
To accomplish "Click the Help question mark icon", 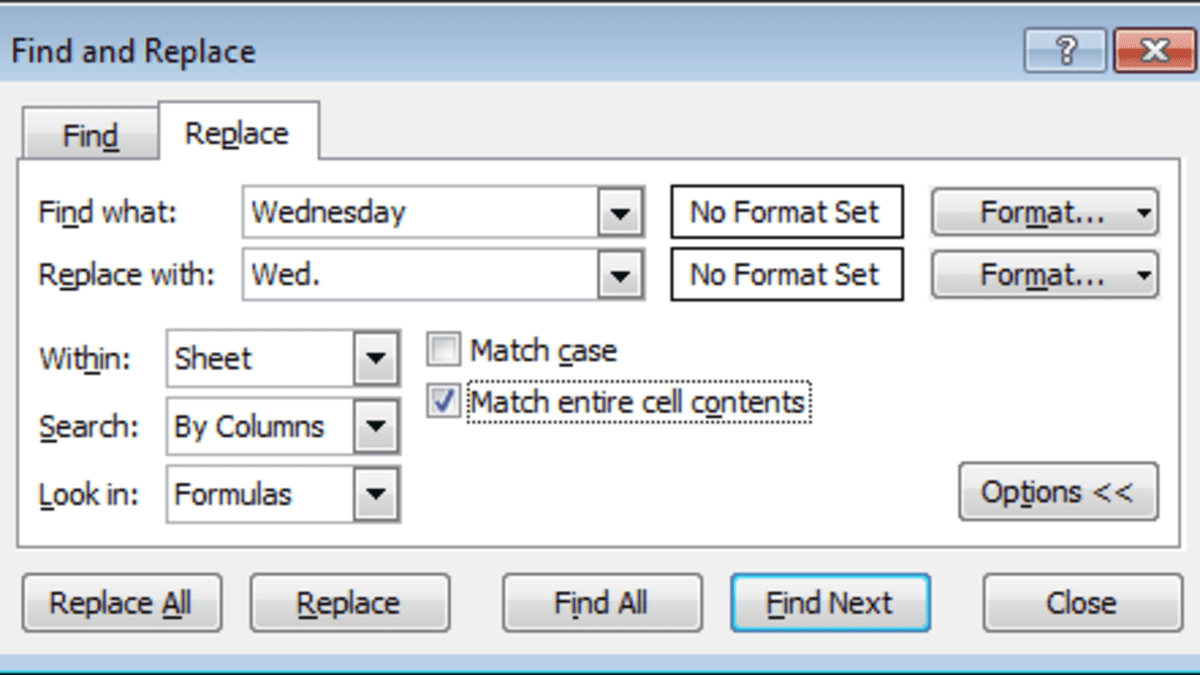I will tap(1064, 50).
